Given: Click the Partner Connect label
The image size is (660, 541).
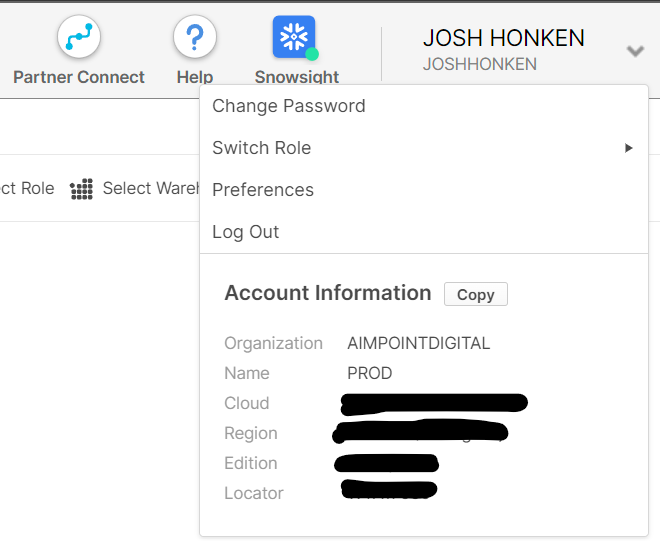Looking at the screenshot, I should pyautogui.click(x=79, y=77).
